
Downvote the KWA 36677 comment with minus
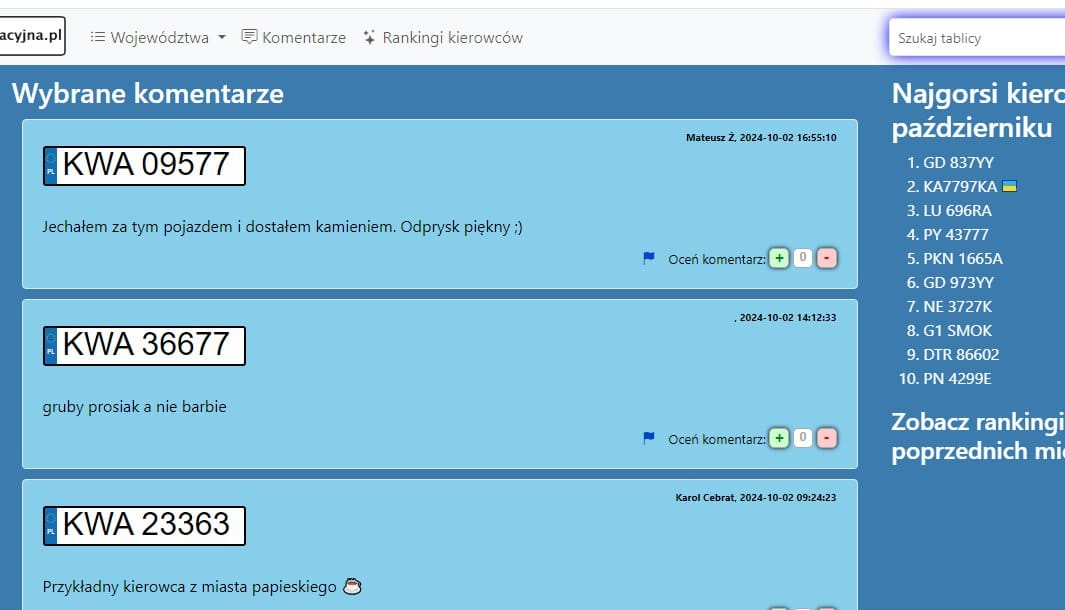coord(827,438)
